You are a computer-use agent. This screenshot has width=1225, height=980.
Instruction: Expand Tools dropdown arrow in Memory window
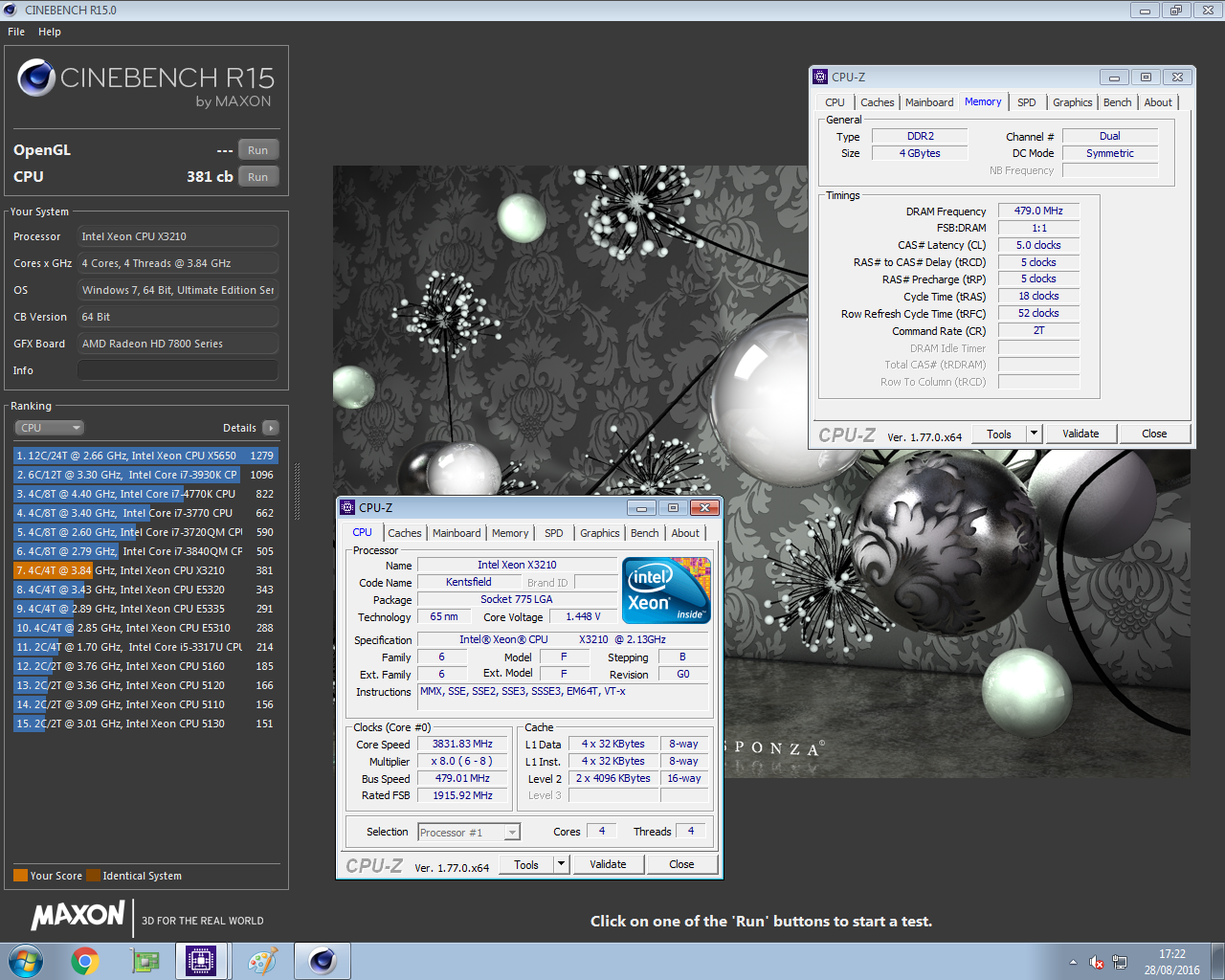1034,434
